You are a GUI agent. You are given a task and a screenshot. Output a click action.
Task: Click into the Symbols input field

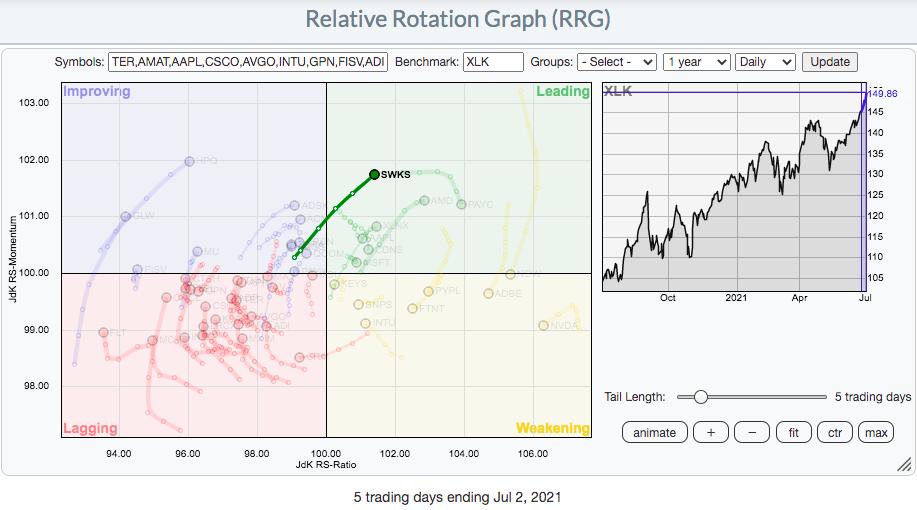pos(247,62)
